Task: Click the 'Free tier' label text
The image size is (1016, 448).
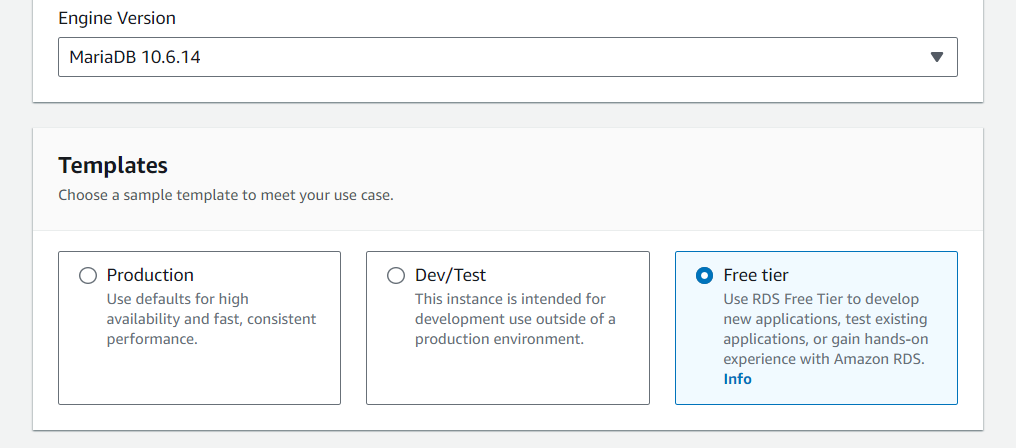Action: tap(756, 275)
